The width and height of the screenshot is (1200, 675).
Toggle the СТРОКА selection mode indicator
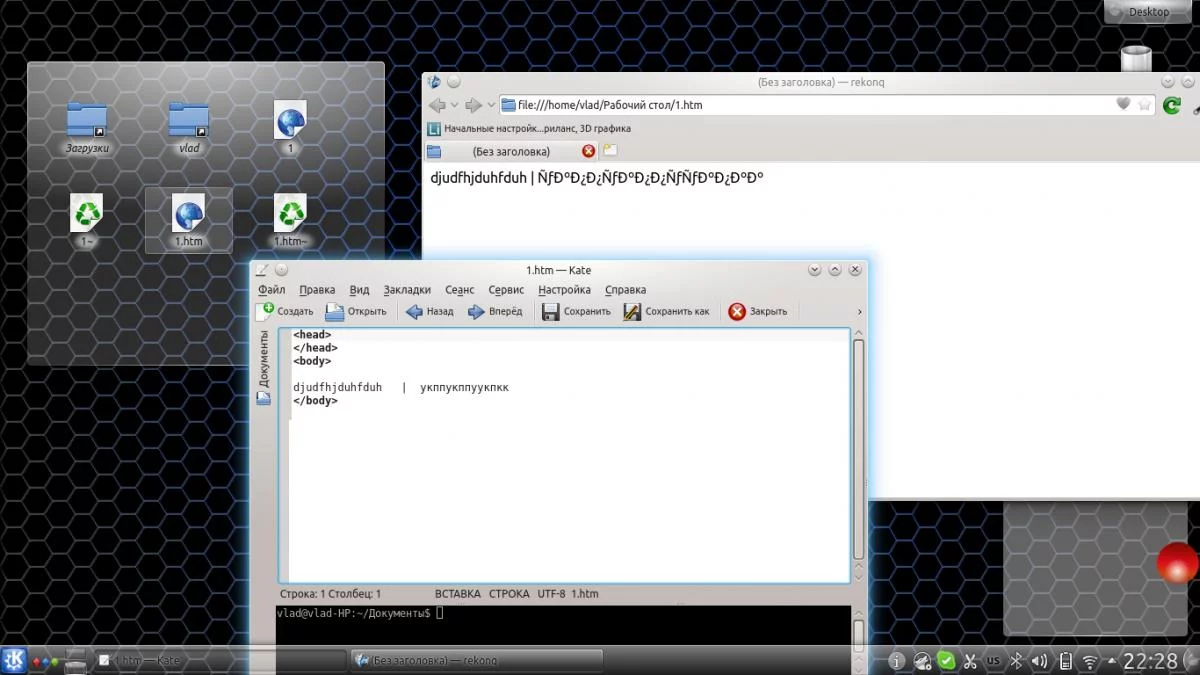(509, 594)
